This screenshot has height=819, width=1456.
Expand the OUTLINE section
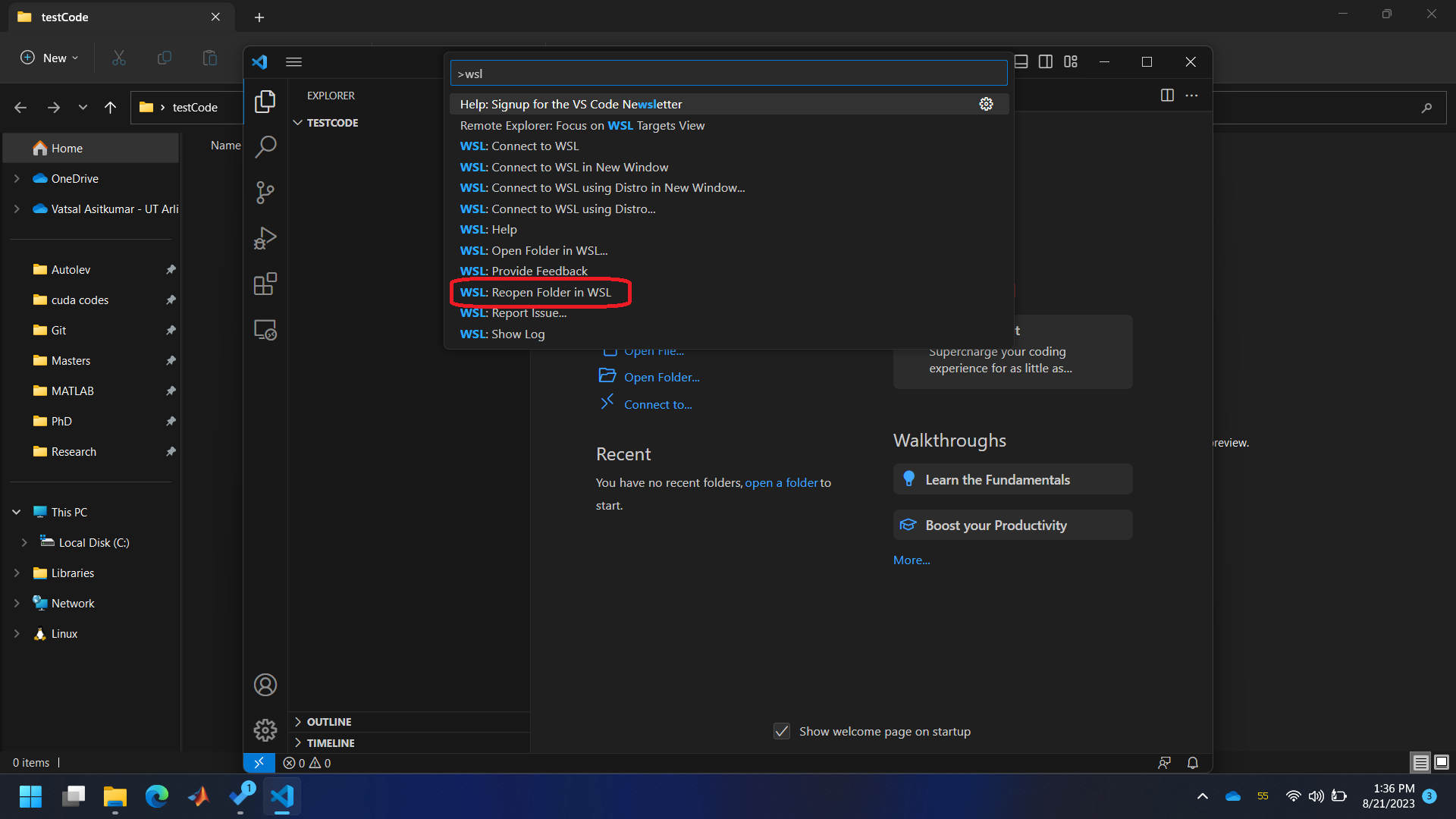point(329,722)
